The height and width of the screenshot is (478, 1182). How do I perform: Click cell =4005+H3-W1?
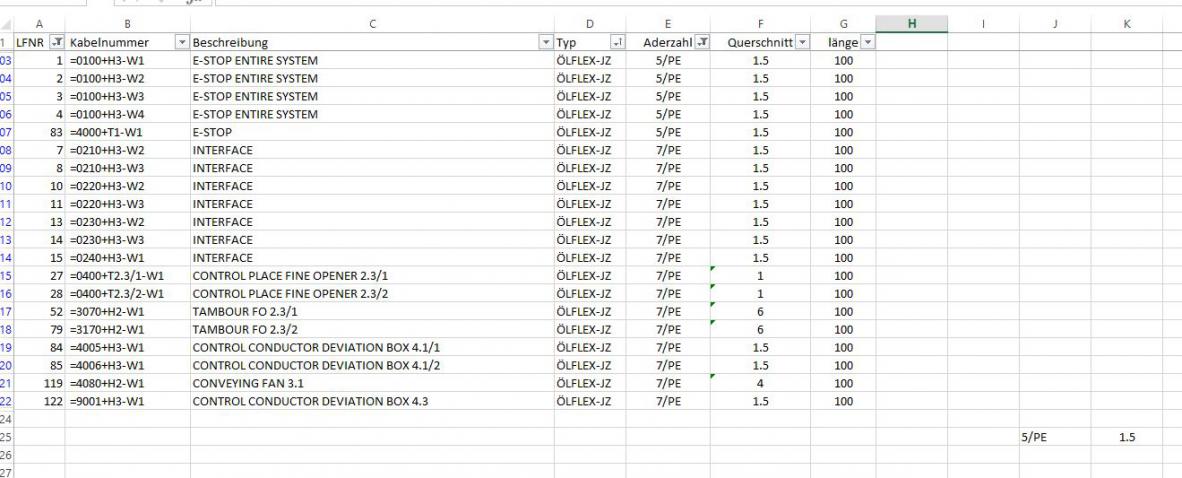click(127, 348)
